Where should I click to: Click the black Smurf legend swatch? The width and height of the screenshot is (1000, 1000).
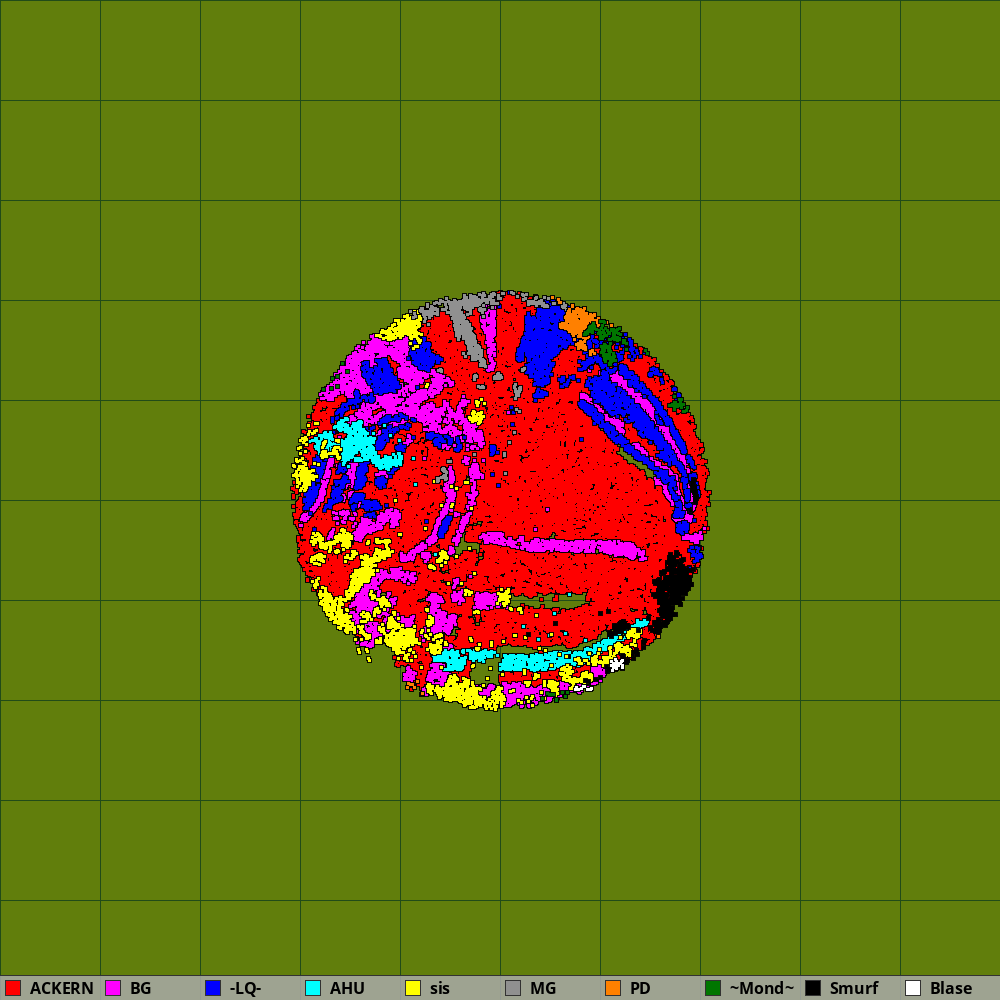click(x=813, y=988)
